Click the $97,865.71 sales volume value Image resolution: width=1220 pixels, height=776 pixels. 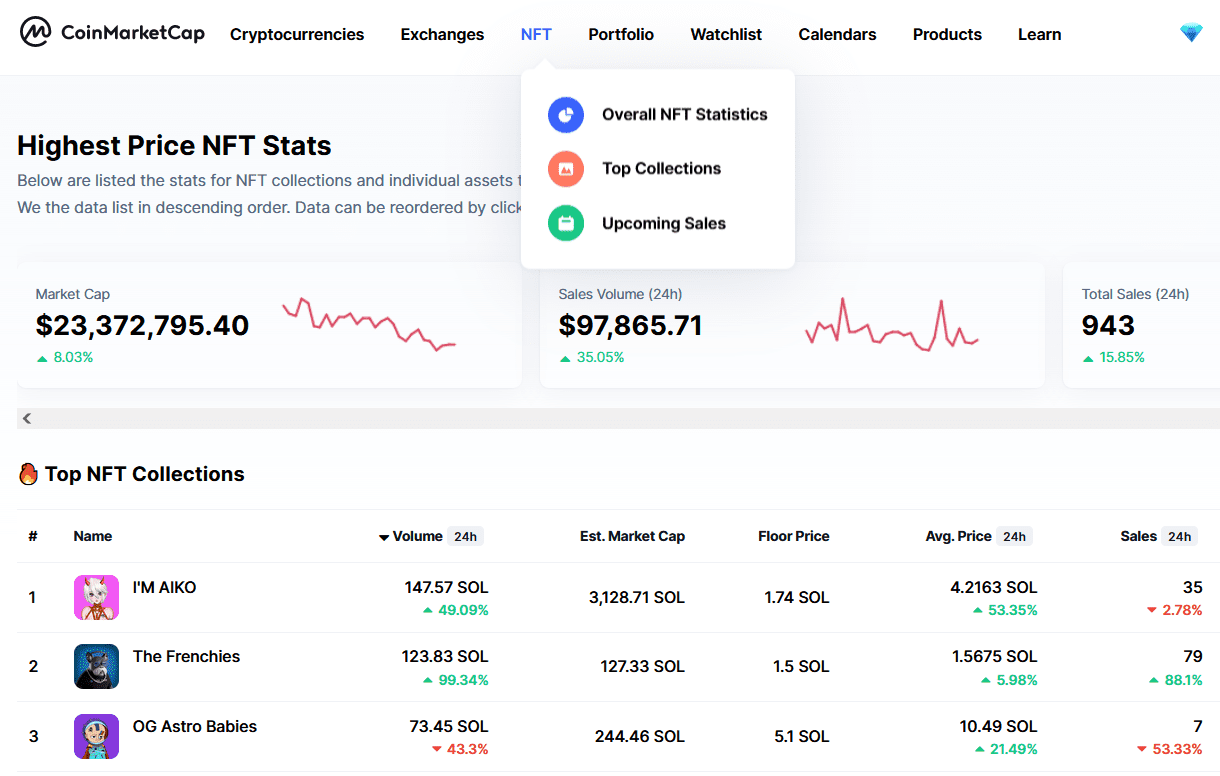[630, 325]
